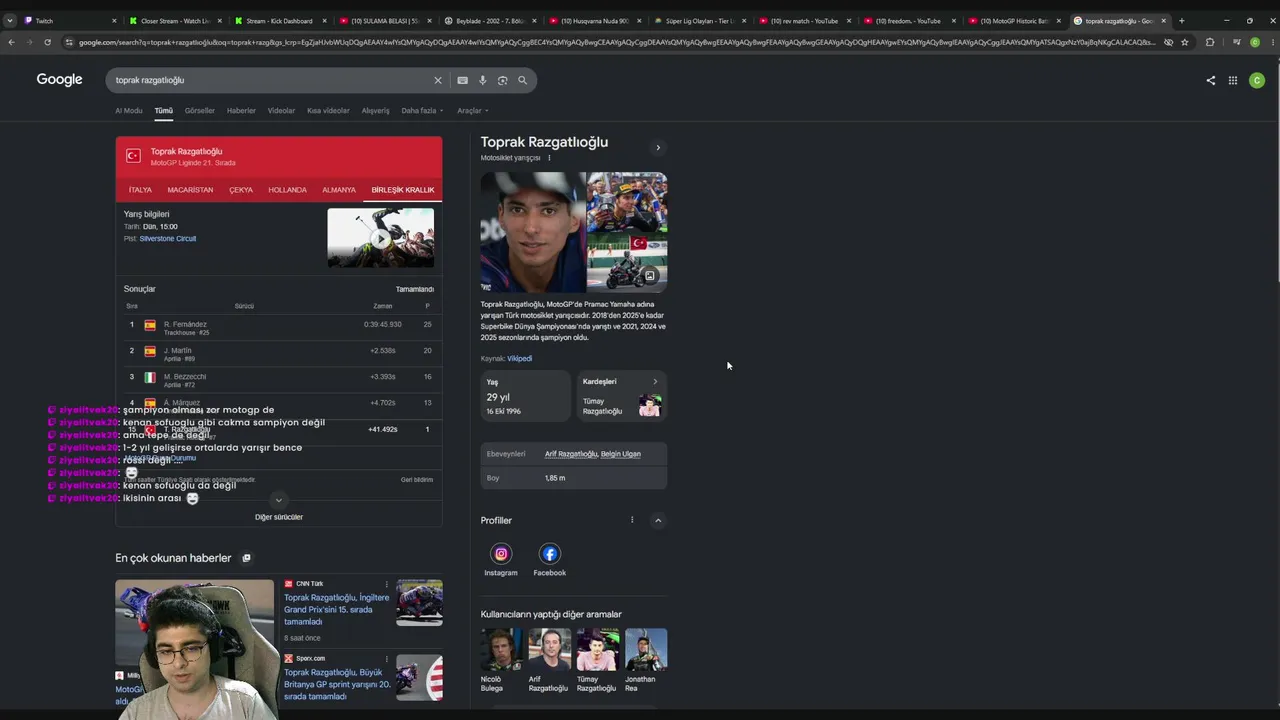This screenshot has width=1280, height=720.
Task: Open the Araçlar tools dropdown
Action: [x=473, y=111]
